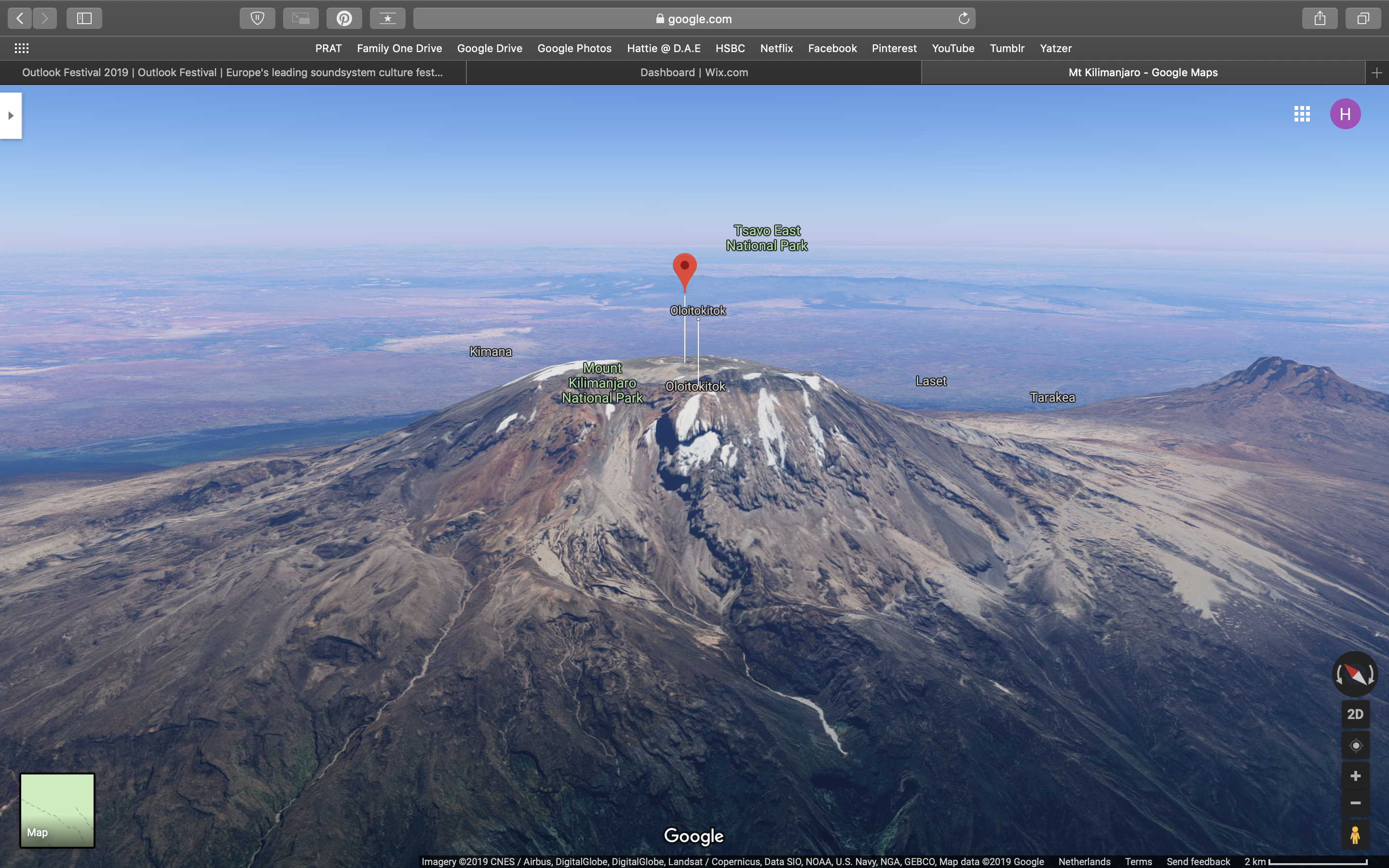Reset the compass to north
The image size is (1389, 868).
(x=1355, y=675)
